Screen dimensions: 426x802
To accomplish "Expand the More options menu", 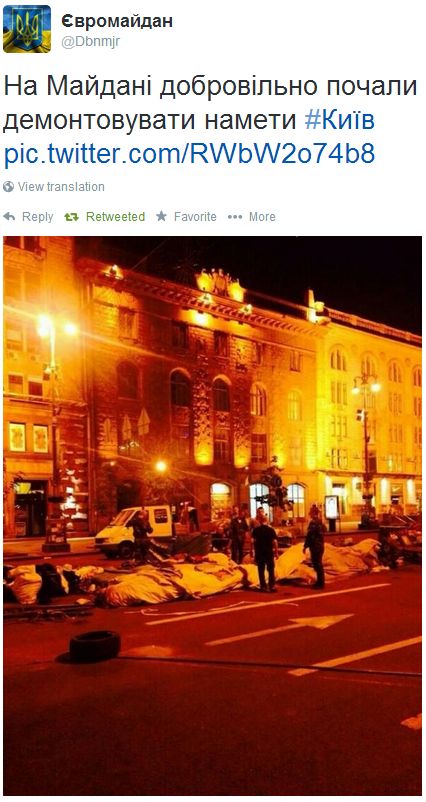I will coord(262,217).
